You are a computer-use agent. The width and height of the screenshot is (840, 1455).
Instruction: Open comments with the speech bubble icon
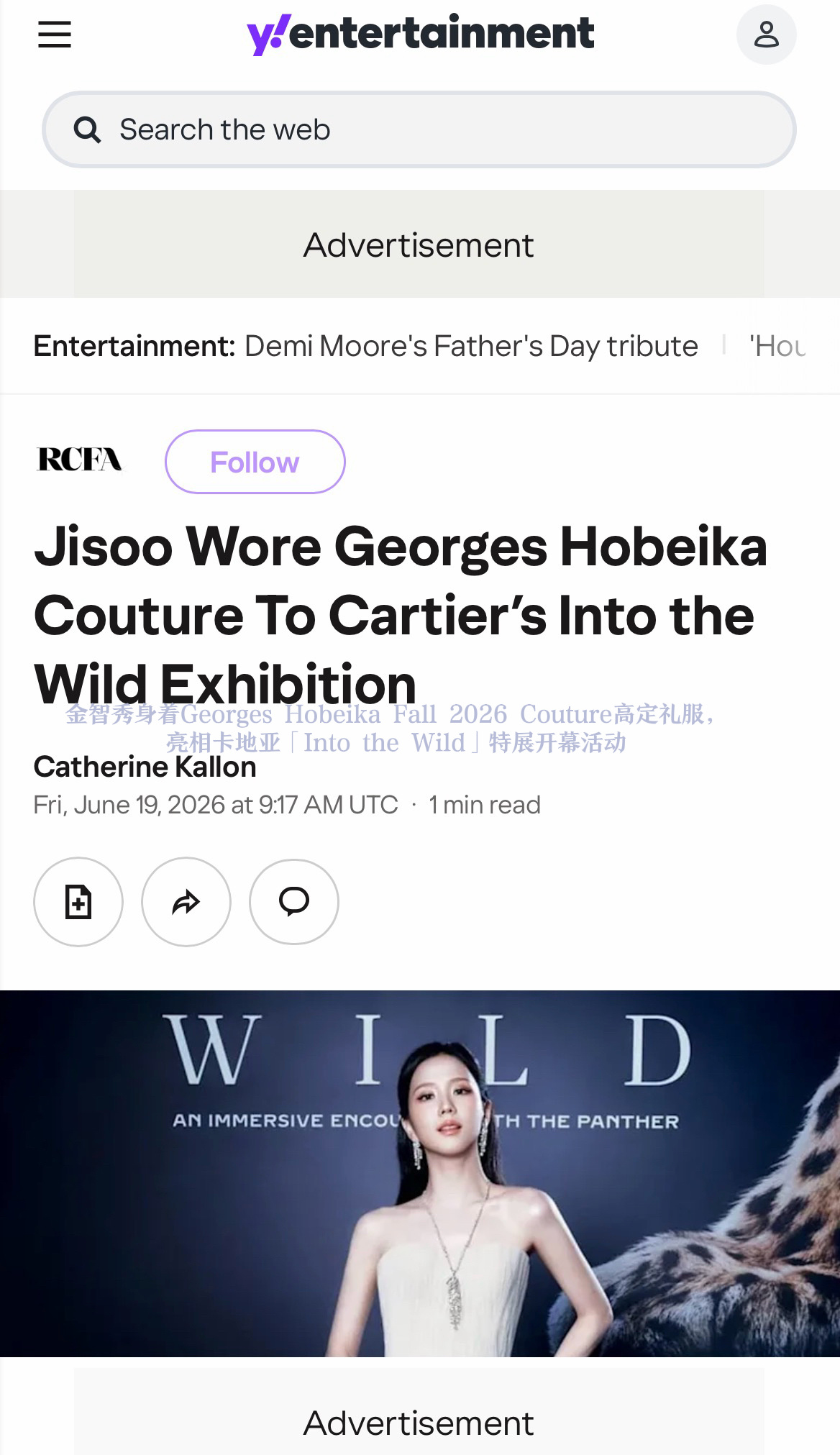click(294, 901)
